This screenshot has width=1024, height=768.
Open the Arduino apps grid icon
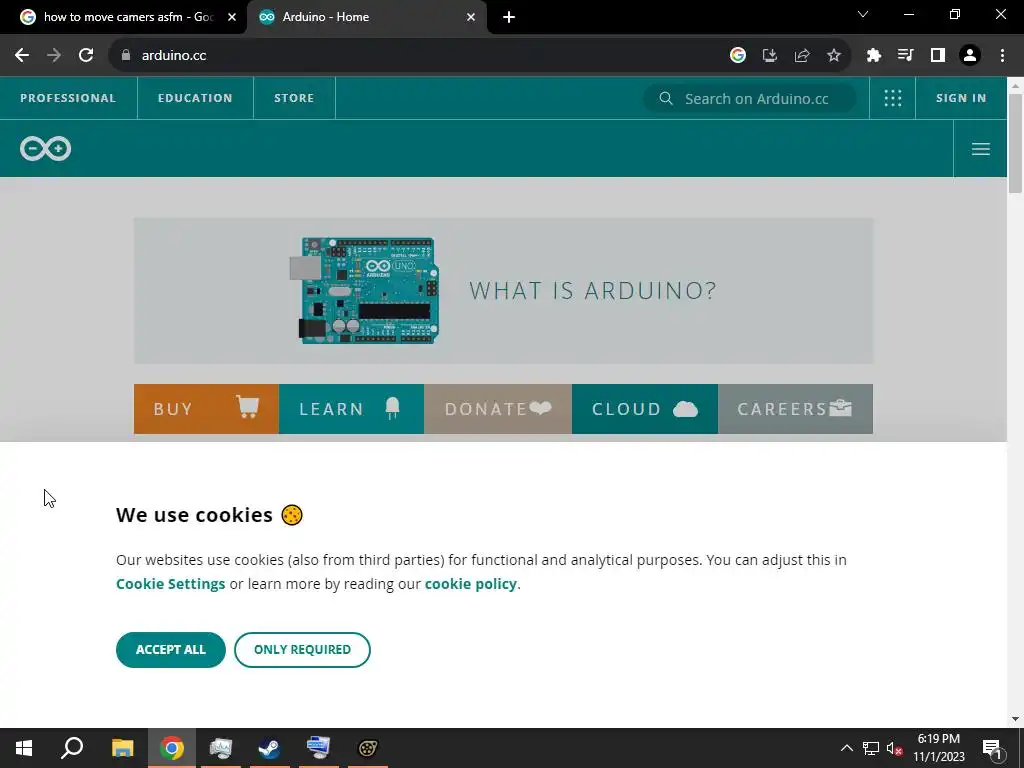892,98
